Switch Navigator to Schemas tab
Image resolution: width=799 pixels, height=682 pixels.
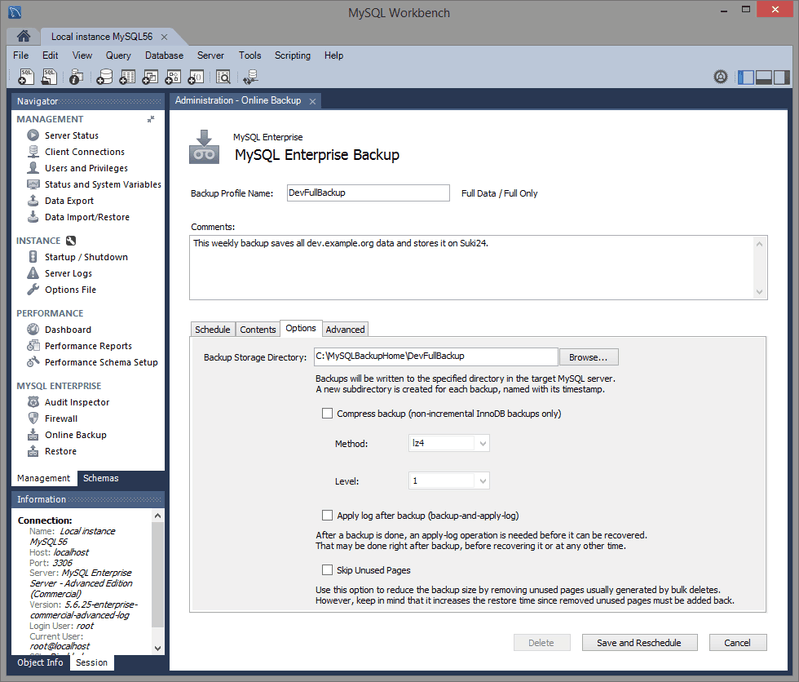101,478
